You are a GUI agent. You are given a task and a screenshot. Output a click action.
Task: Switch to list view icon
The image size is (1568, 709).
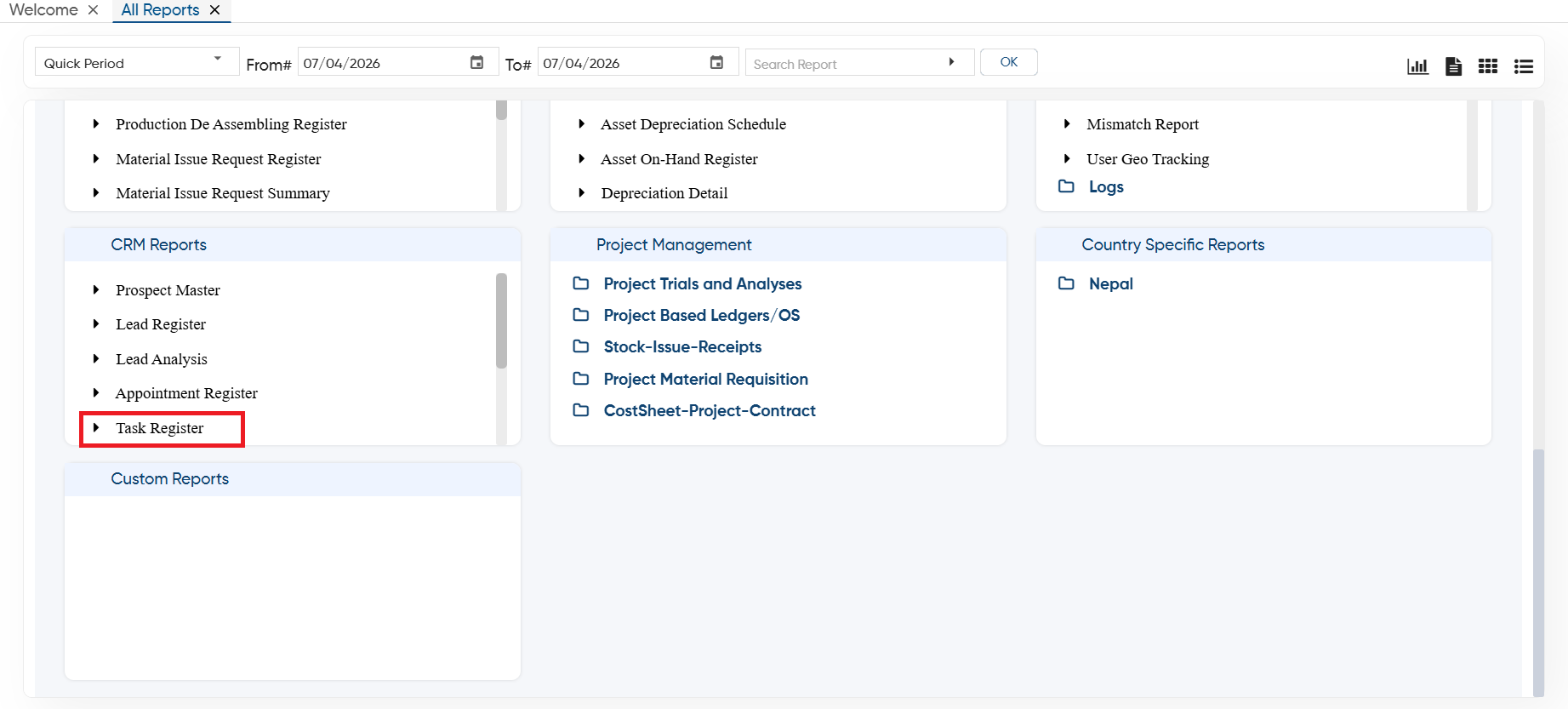coord(1524,66)
